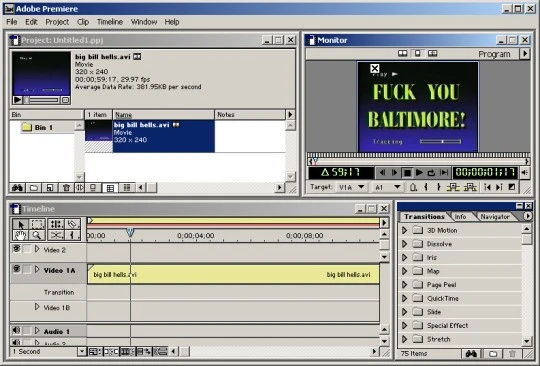Image resolution: width=540 pixels, height=366 pixels.
Task: Open the 1 Second time zoom dropdown
Action: (x=82, y=352)
